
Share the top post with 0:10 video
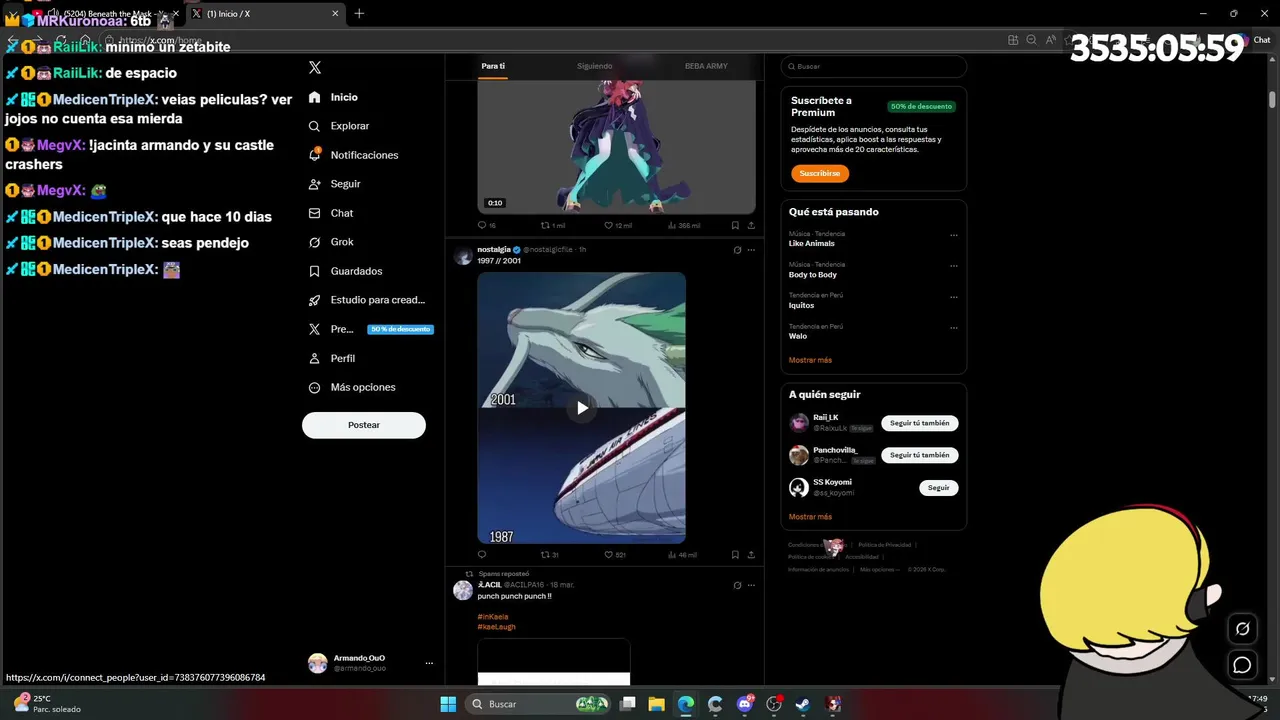(751, 226)
